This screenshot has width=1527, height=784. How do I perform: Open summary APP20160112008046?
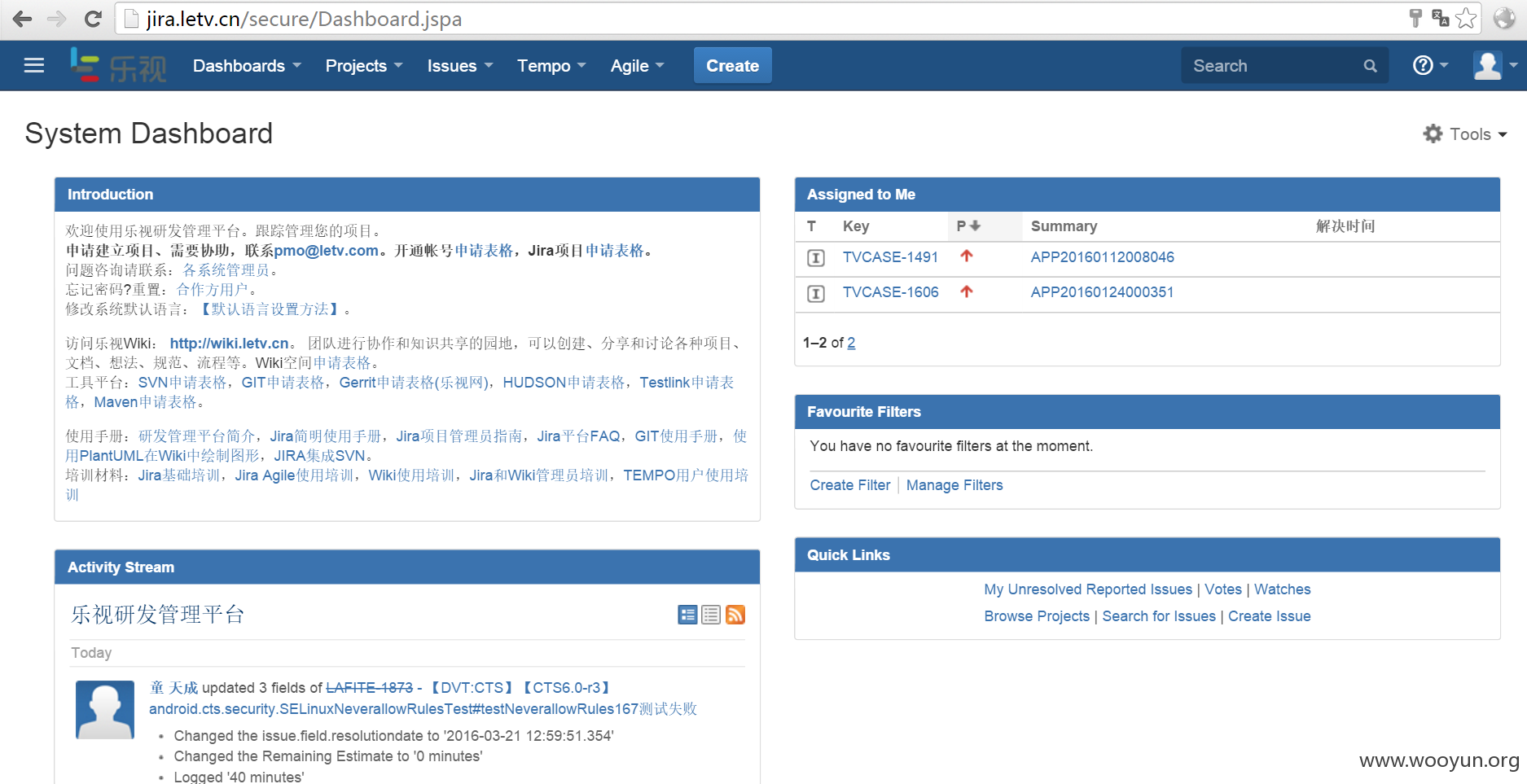(x=1102, y=257)
